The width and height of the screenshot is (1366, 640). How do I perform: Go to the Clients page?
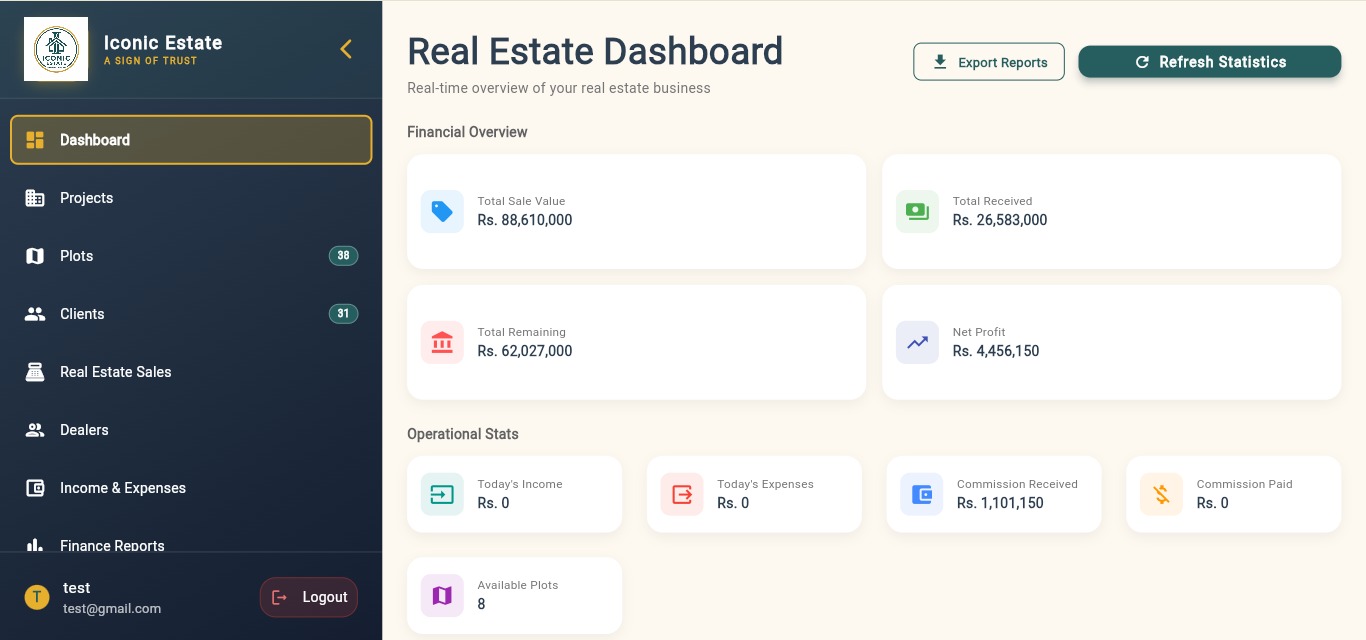coord(191,314)
